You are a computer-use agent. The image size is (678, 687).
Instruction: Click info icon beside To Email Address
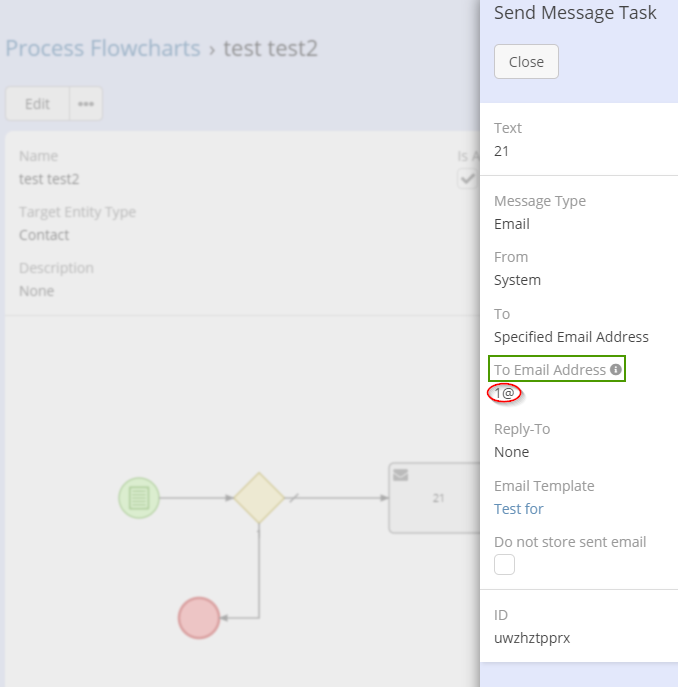pos(616,370)
